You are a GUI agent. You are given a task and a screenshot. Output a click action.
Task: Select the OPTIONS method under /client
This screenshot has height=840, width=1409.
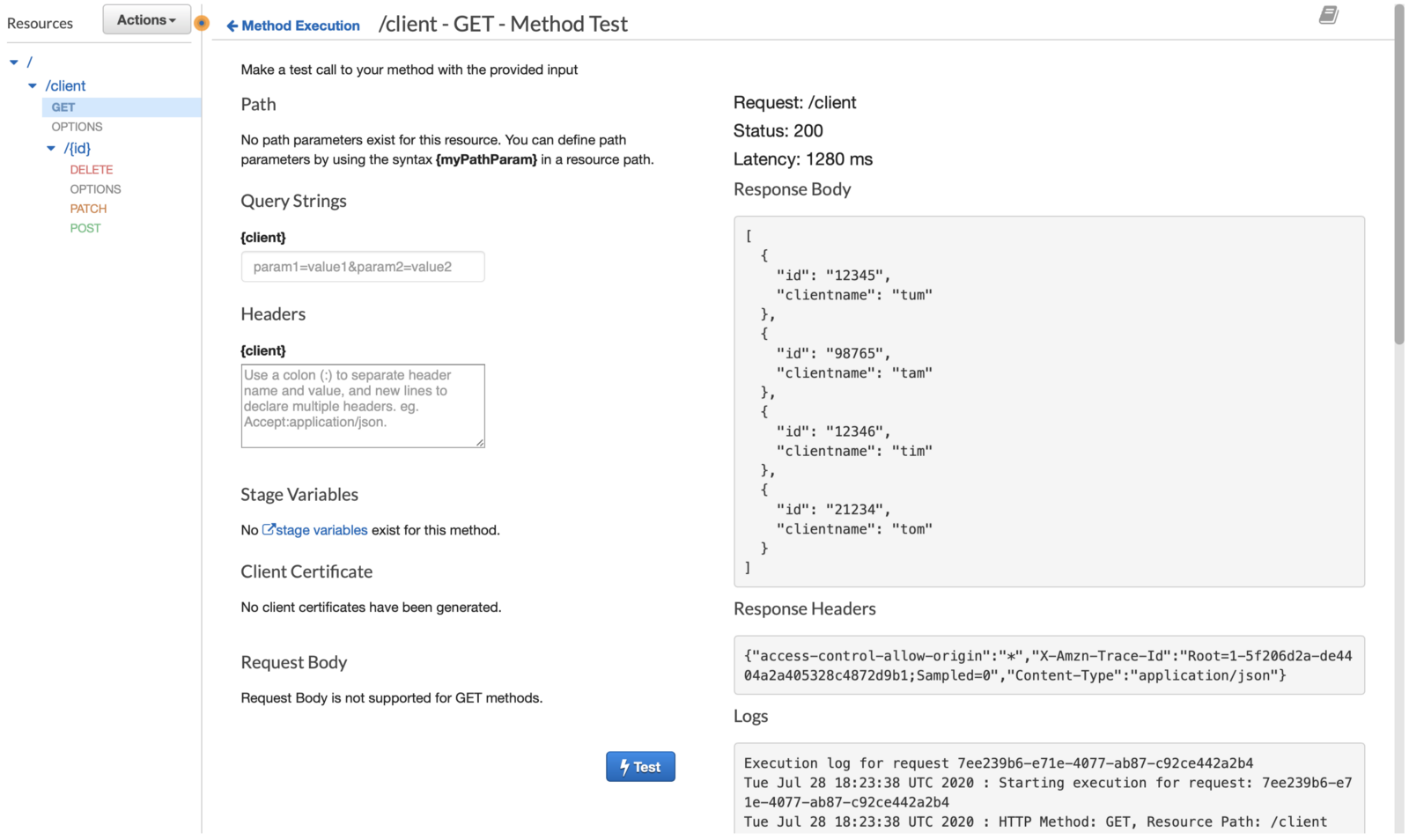[77, 126]
